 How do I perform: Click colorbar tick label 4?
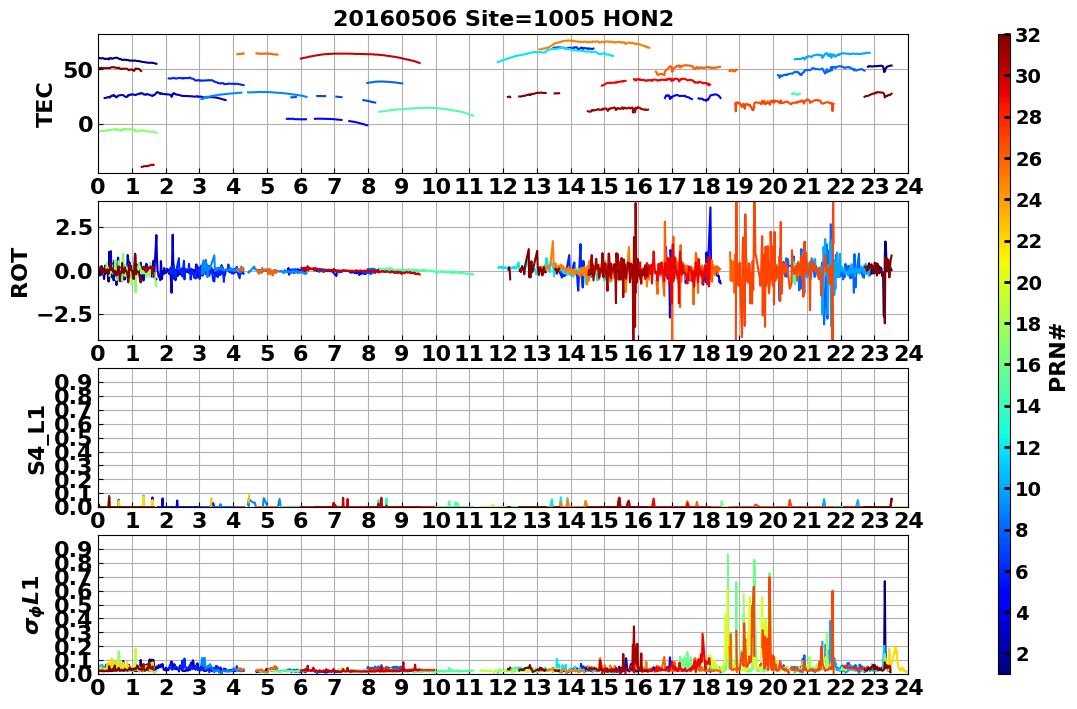(x=1022, y=612)
